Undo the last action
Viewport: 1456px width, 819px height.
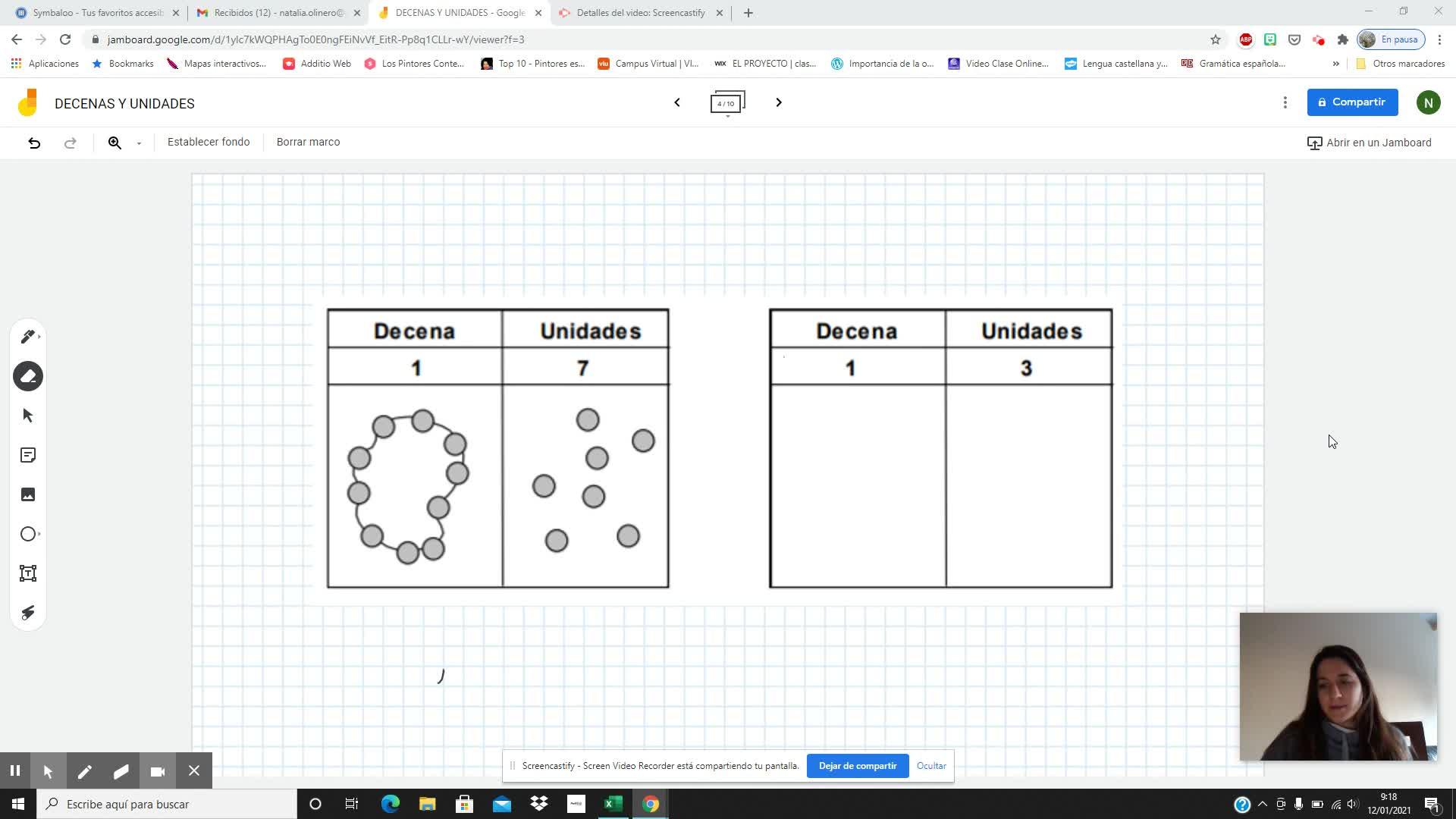pos(34,143)
